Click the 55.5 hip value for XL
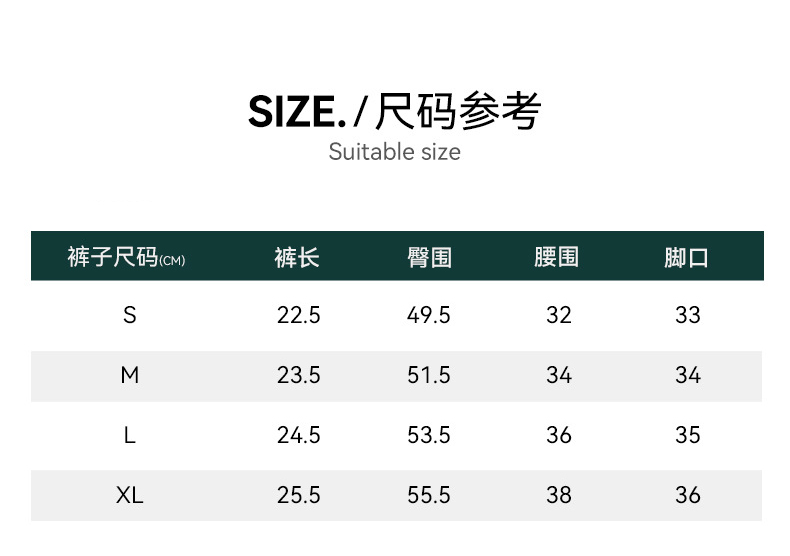The width and height of the screenshot is (790, 556). click(429, 495)
